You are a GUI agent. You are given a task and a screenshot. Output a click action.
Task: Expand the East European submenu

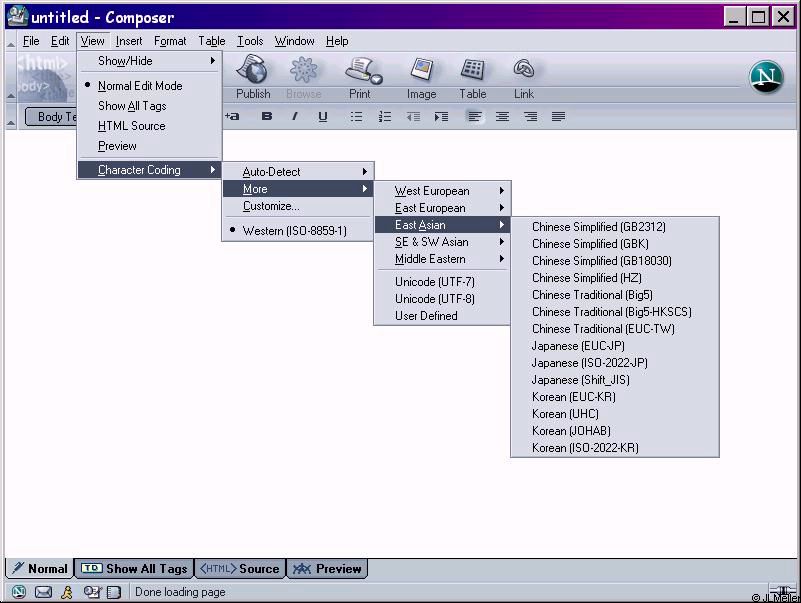(442, 208)
